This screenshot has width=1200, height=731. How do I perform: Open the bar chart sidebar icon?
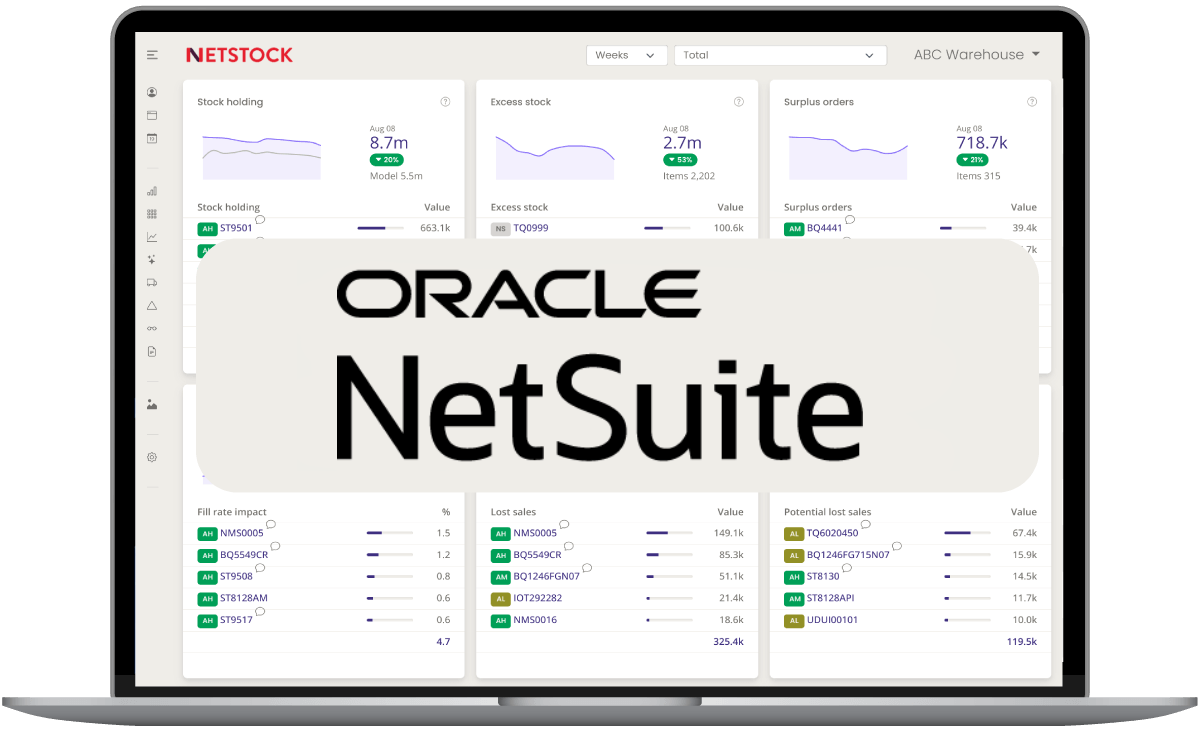click(x=152, y=191)
